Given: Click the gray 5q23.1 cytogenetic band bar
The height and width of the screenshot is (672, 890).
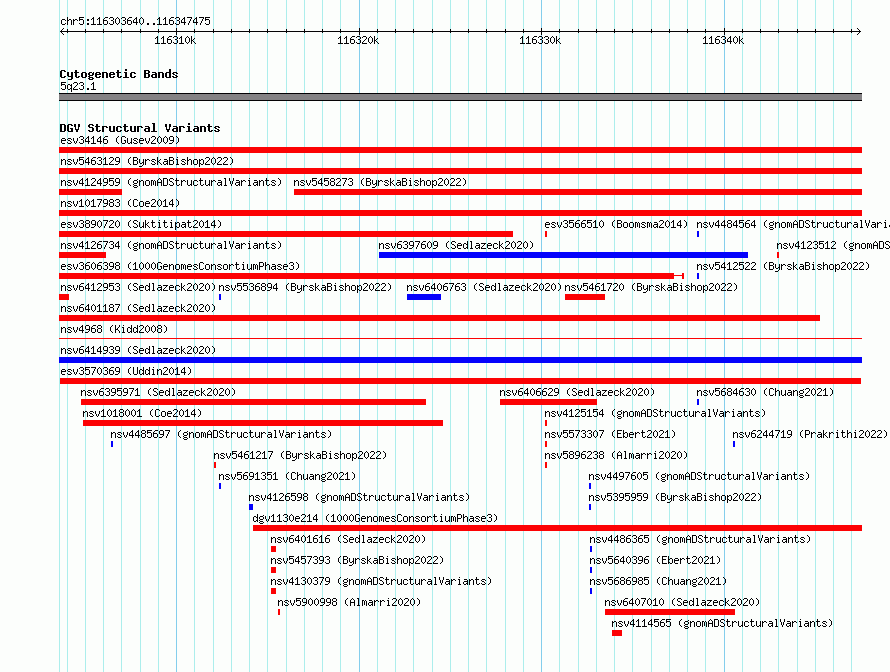Looking at the screenshot, I should click(x=460, y=97).
